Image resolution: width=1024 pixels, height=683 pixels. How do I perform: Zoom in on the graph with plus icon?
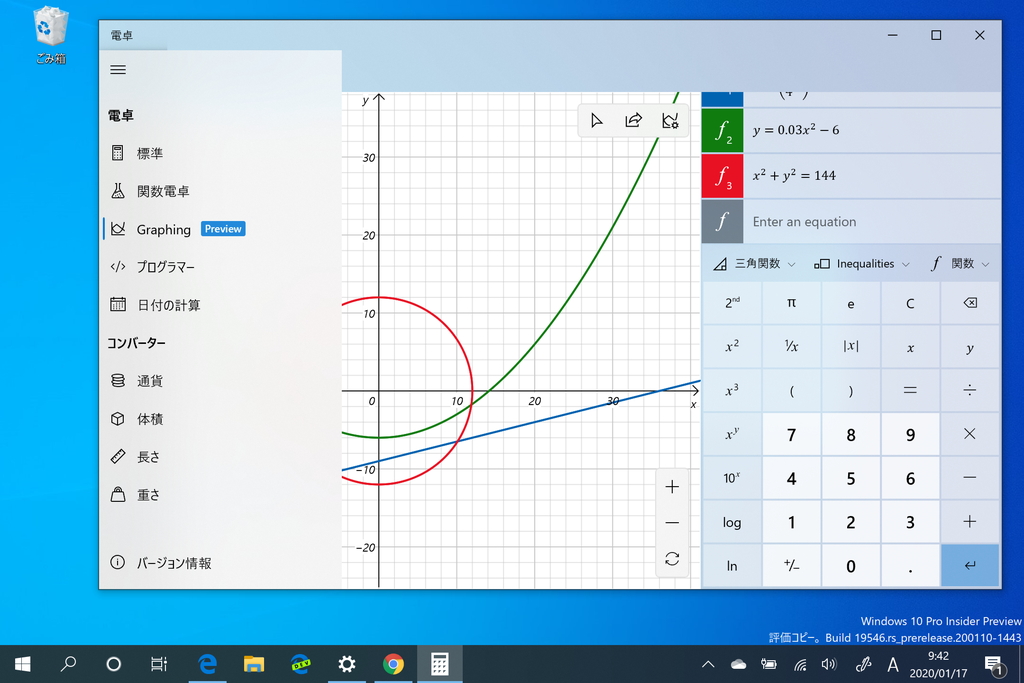click(x=672, y=486)
